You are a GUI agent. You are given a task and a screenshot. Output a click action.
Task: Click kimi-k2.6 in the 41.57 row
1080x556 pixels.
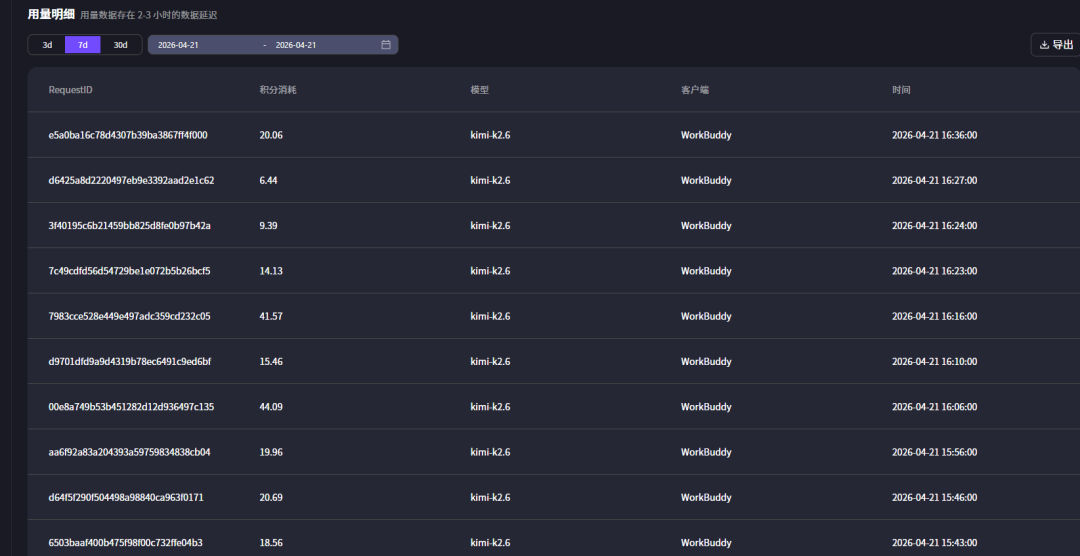(490, 316)
